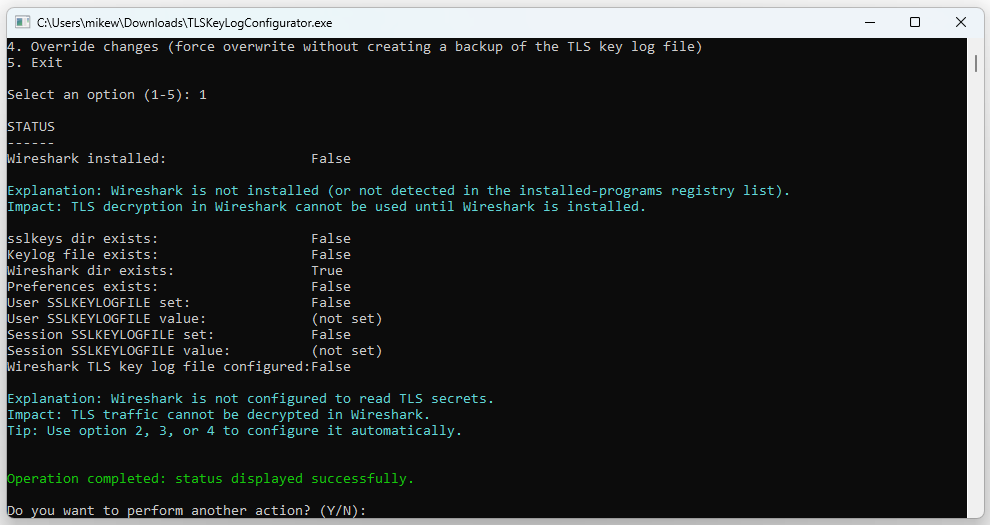
Task: Click the '4. Override changes' menu option line
Action: coord(355,47)
